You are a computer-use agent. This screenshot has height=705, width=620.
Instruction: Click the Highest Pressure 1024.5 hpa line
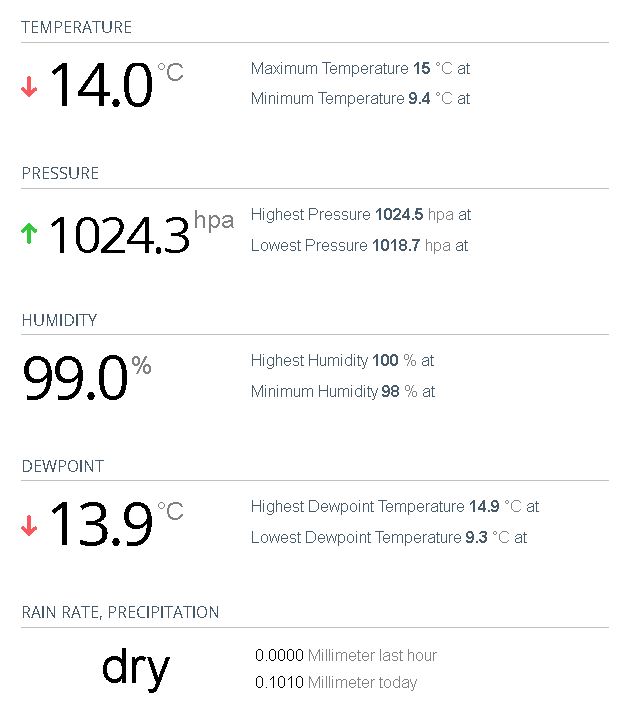pos(360,214)
